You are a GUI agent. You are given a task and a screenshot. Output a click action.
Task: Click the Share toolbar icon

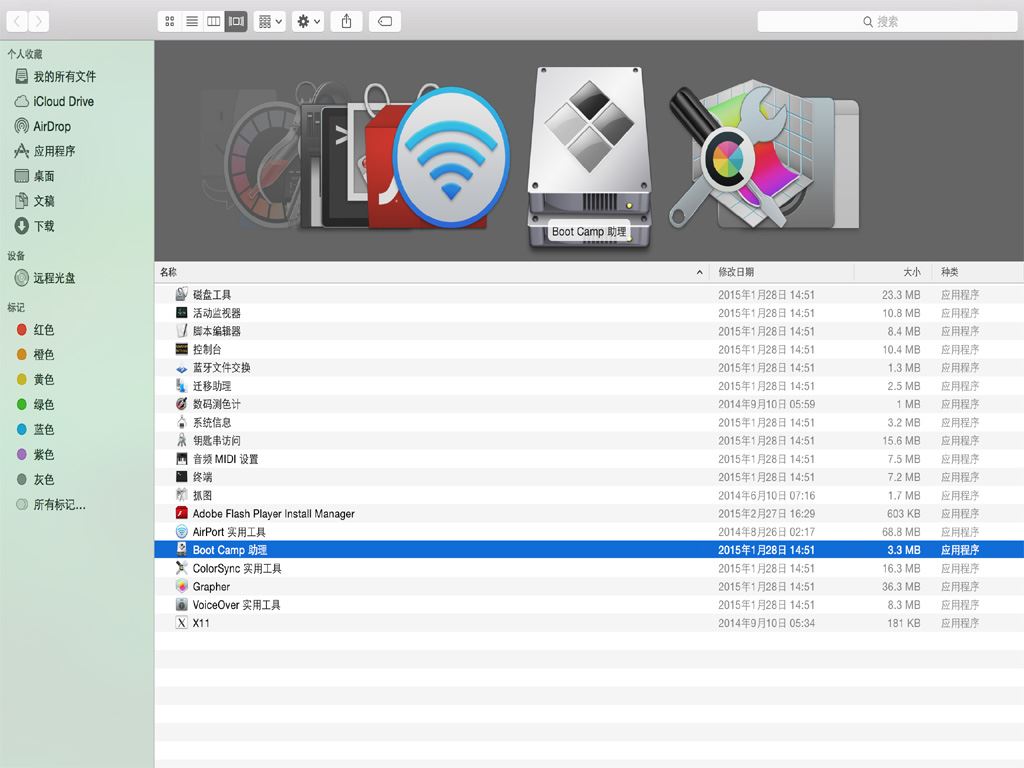pyautogui.click(x=346, y=22)
